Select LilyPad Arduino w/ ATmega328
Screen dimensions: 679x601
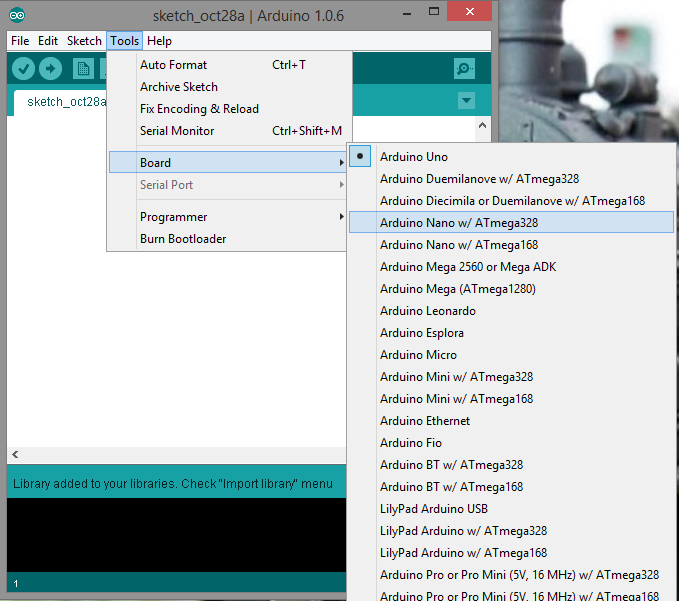511,531
